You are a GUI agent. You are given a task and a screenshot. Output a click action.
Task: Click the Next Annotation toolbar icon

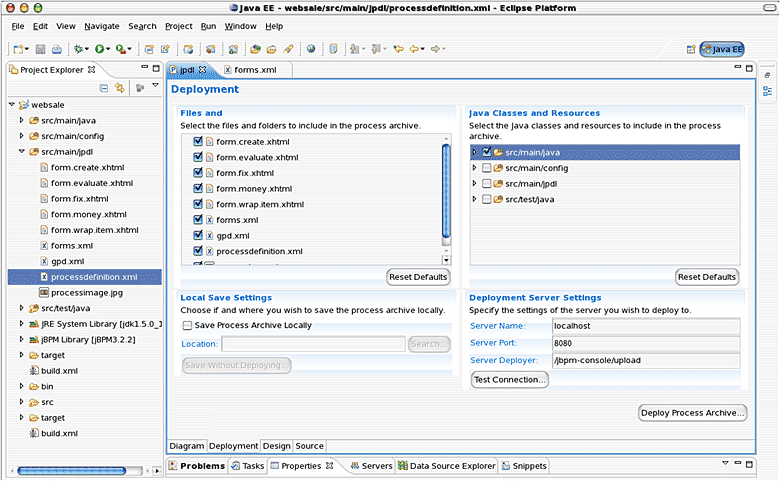pos(354,49)
